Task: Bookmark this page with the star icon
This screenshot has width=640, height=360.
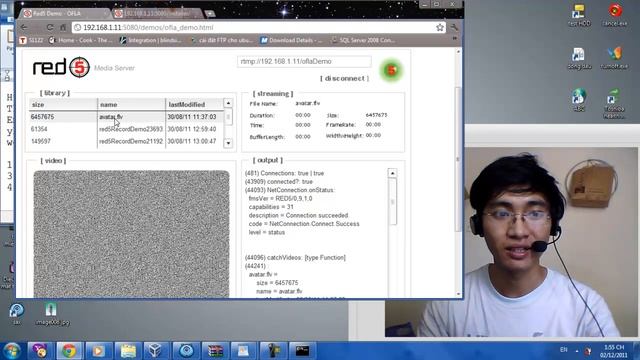Action: tap(440, 27)
